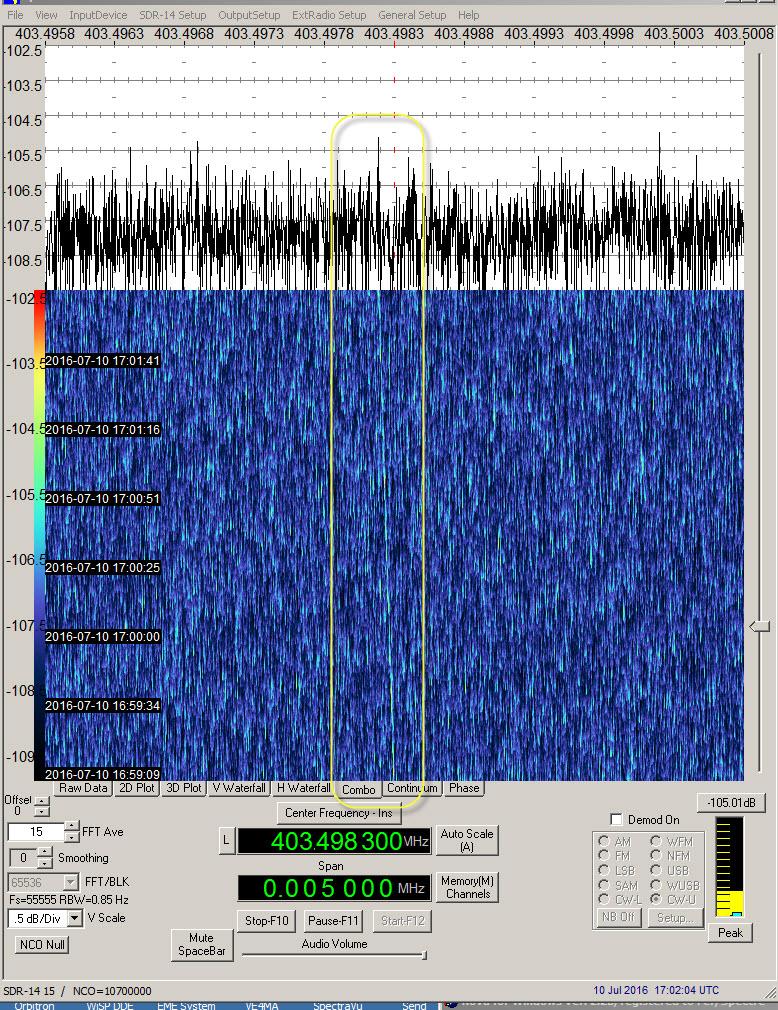Image resolution: width=778 pixels, height=1010 pixels.
Task: Click the center frequency 403.498300 display
Action: [334, 841]
